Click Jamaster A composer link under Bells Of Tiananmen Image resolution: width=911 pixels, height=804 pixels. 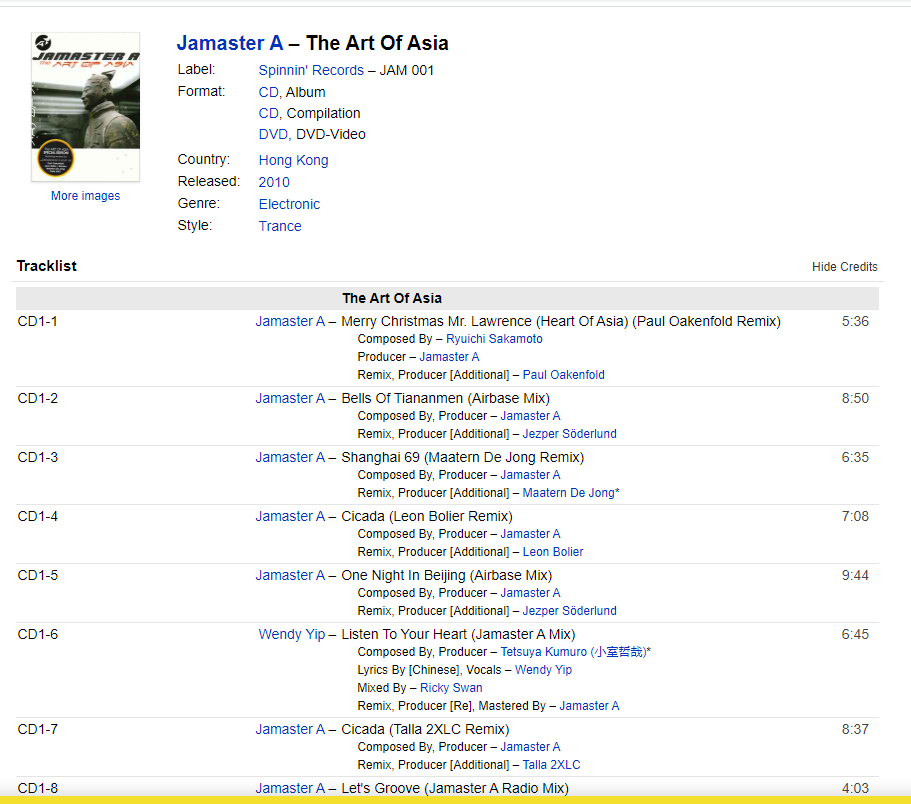(530, 416)
